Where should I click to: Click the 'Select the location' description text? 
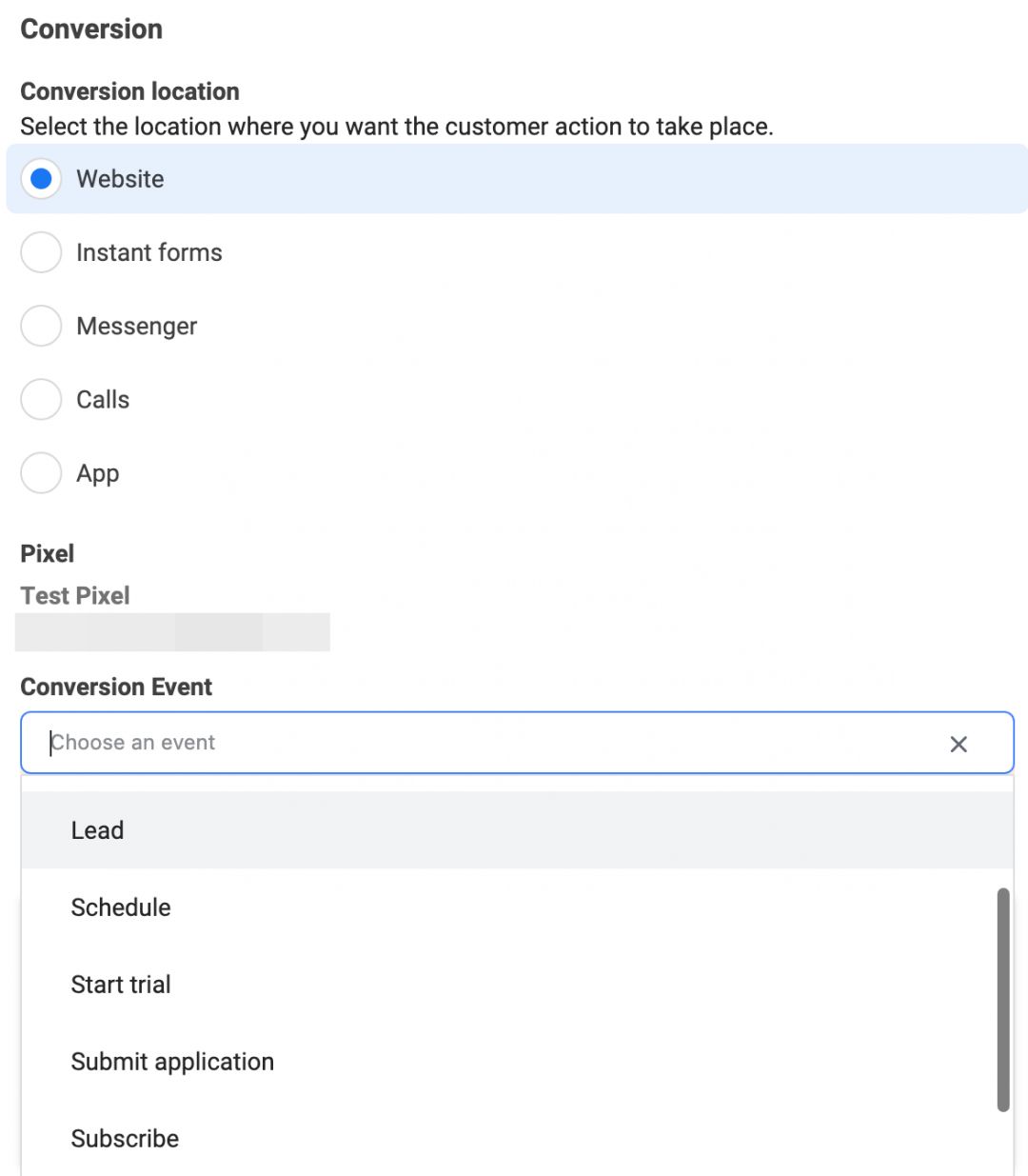tap(396, 127)
